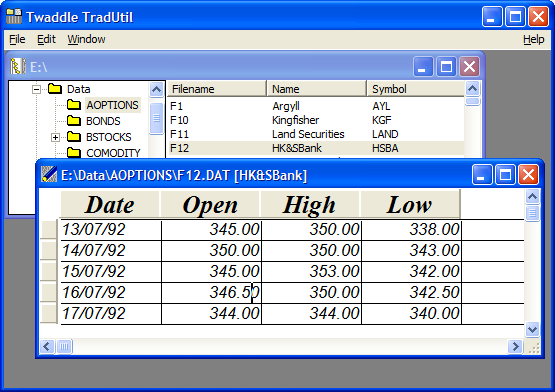The image size is (555, 392).
Task: Click the Low column header
Action: pyautogui.click(x=410, y=204)
